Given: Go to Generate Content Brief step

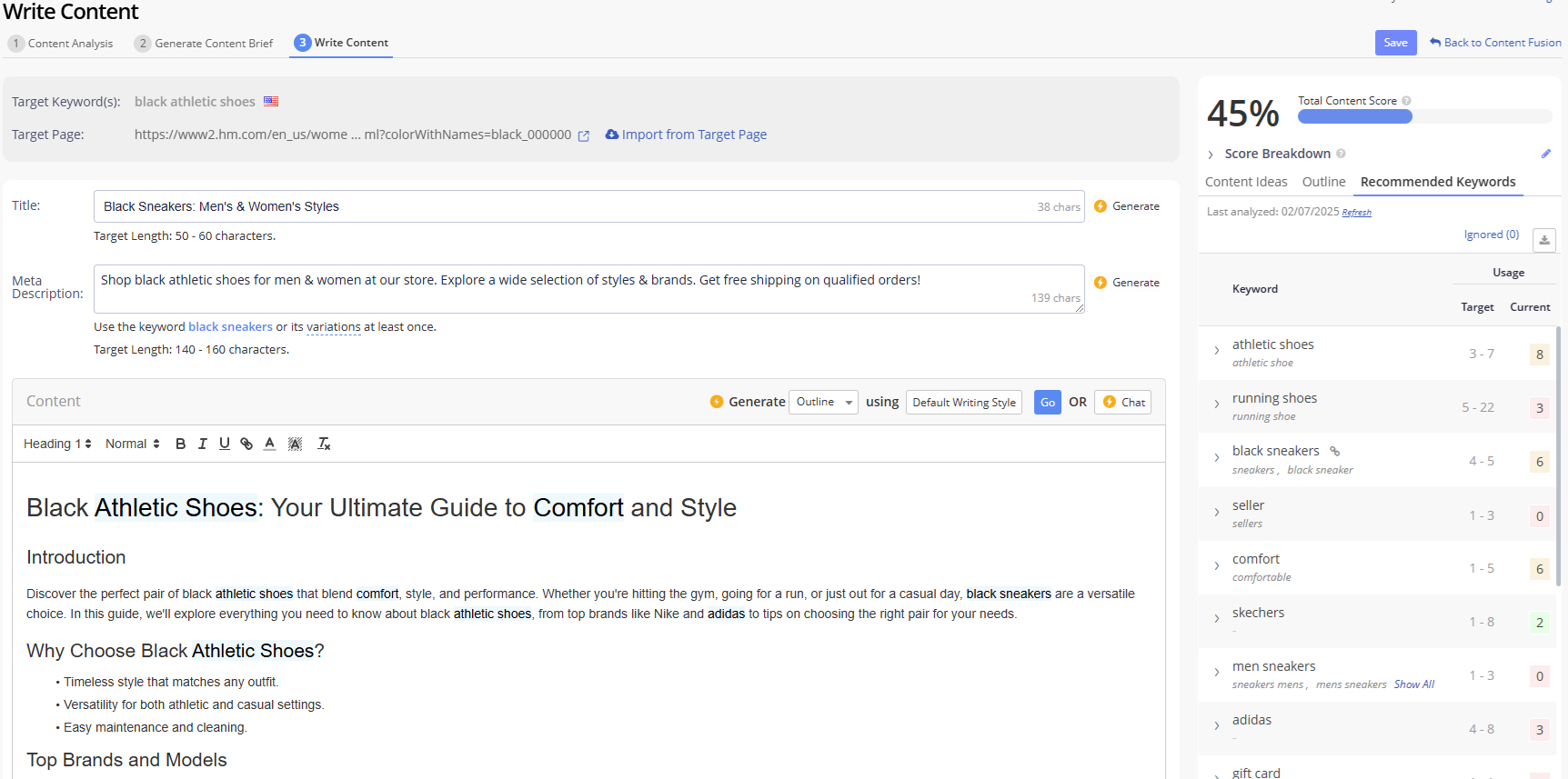Looking at the screenshot, I should point(204,44).
